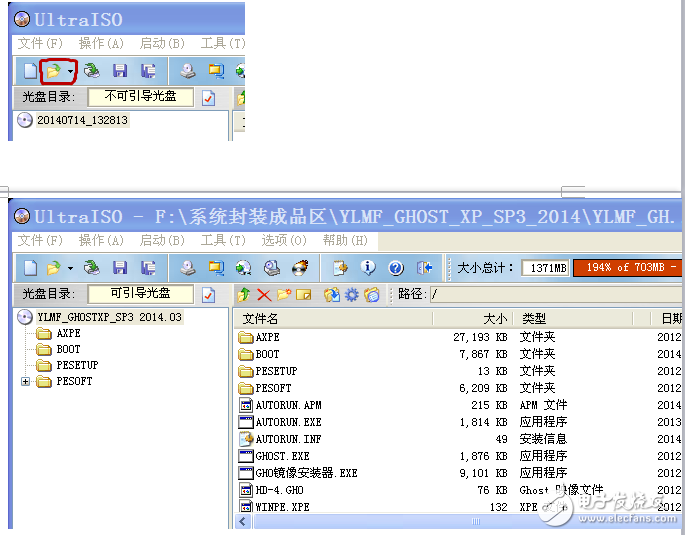The height and width of the screenshot is (535, 685).
Task: Open 工具(T) menu in lower UltraISO window
Action: 223,240
